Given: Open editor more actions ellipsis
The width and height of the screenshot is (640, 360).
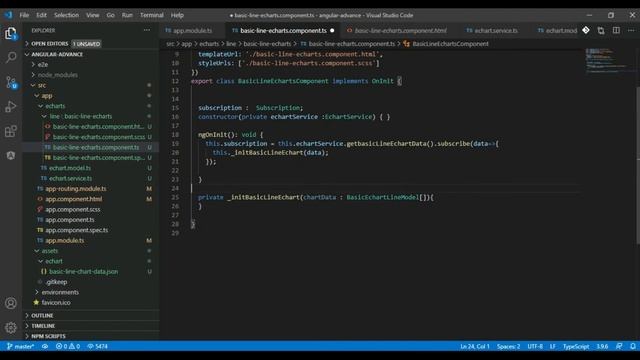Looking at the screenshot, I should tap(631, 30).
